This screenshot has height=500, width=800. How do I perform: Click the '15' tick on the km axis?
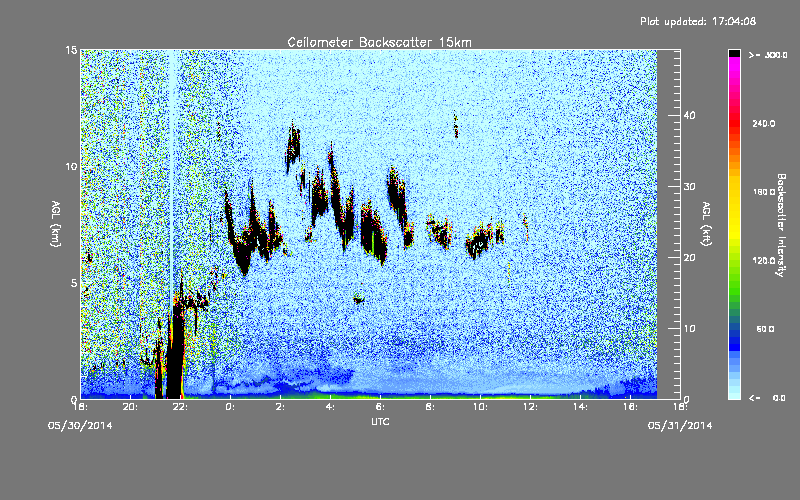(x=71, y=50)
